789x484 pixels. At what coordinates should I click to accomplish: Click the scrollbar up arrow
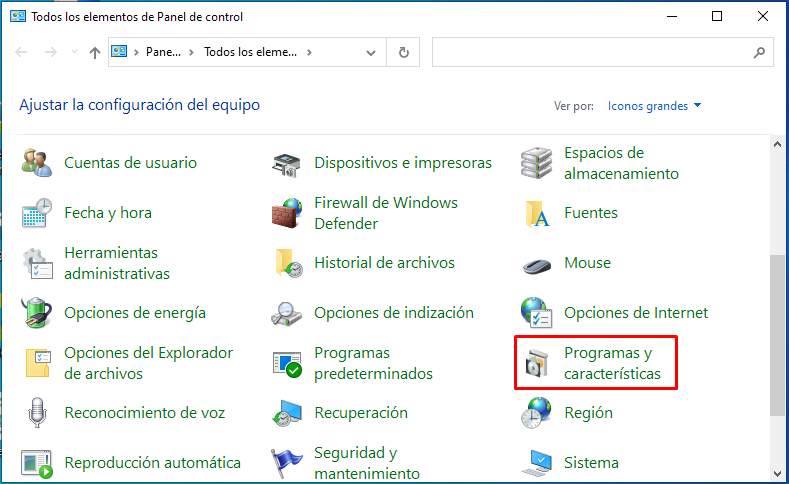point(778,144)
